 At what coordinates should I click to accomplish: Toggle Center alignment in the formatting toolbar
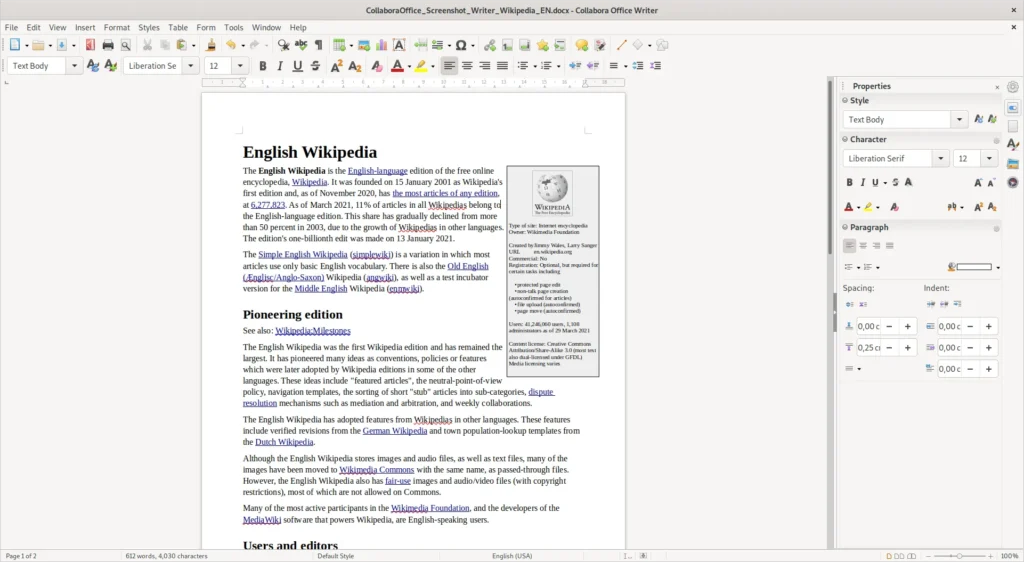click(467, 66)
